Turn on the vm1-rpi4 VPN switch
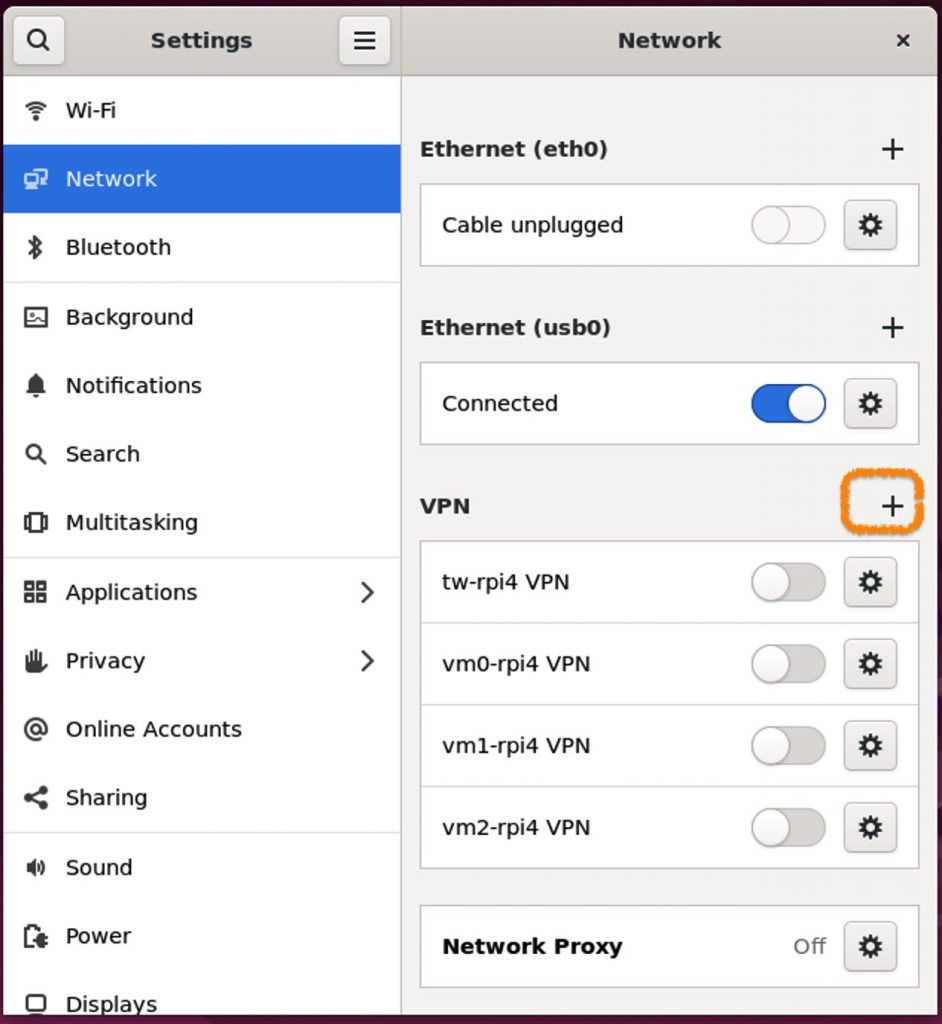Image resolution: width=942 pixels, height=1024 pixels. [788, 746]
